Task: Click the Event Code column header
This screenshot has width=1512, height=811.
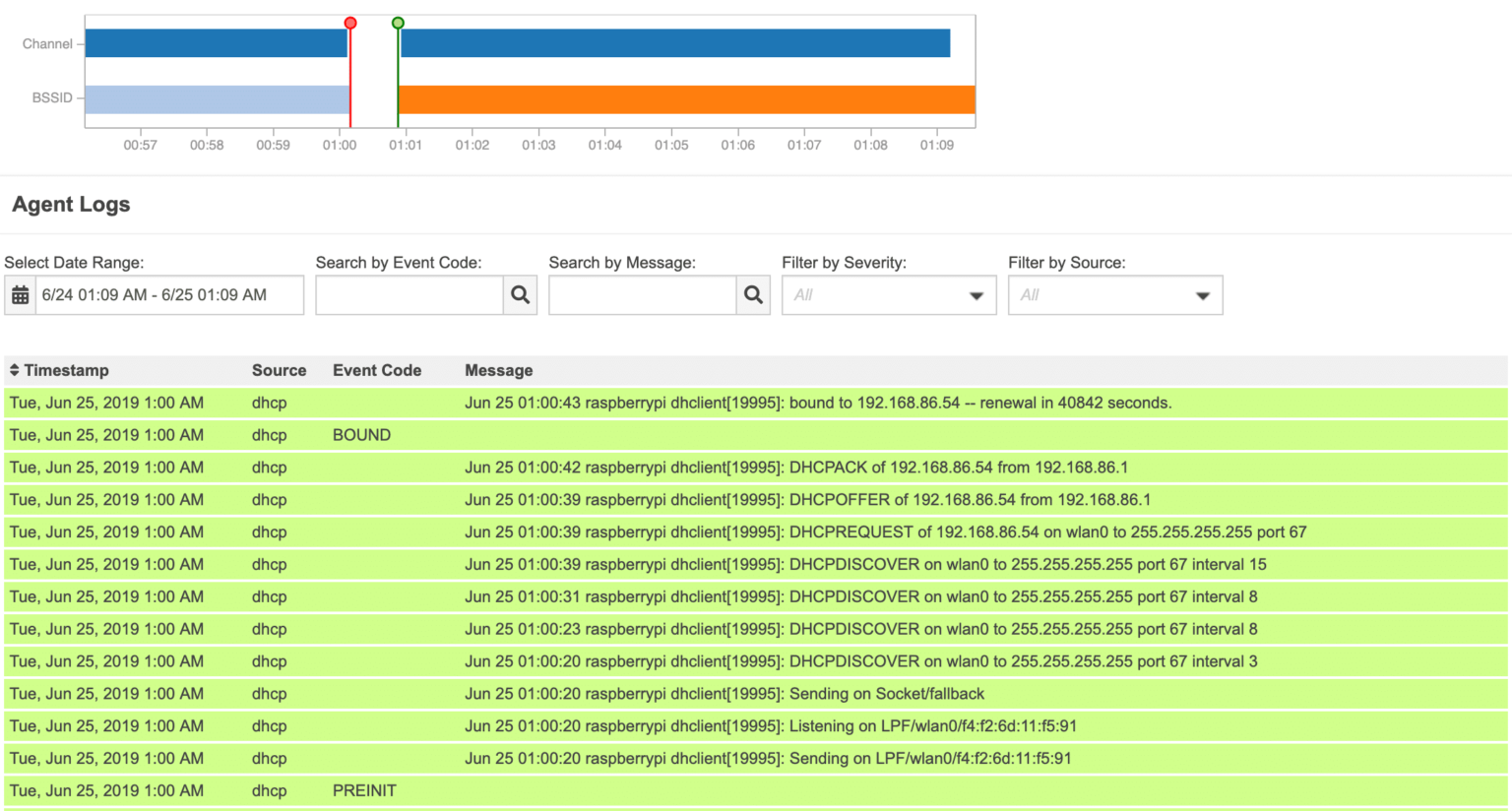Action: [x=376, y=370]
